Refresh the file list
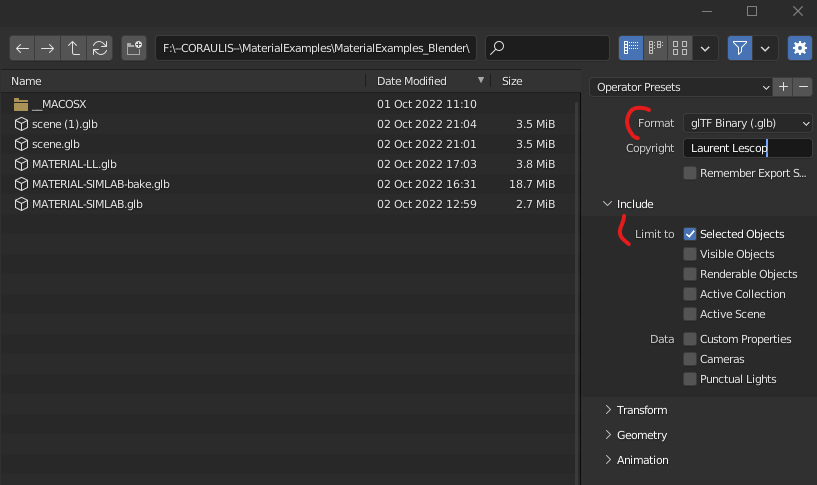 pos(100,48)
